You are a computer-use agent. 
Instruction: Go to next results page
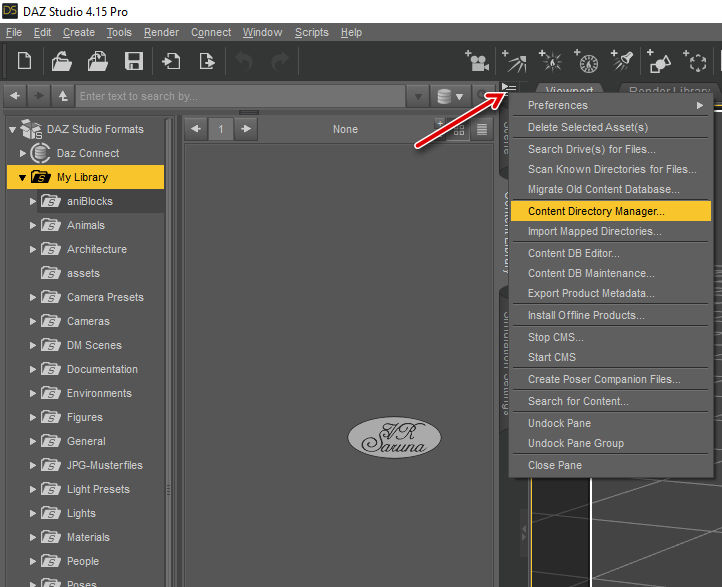[x=246, y=129]
